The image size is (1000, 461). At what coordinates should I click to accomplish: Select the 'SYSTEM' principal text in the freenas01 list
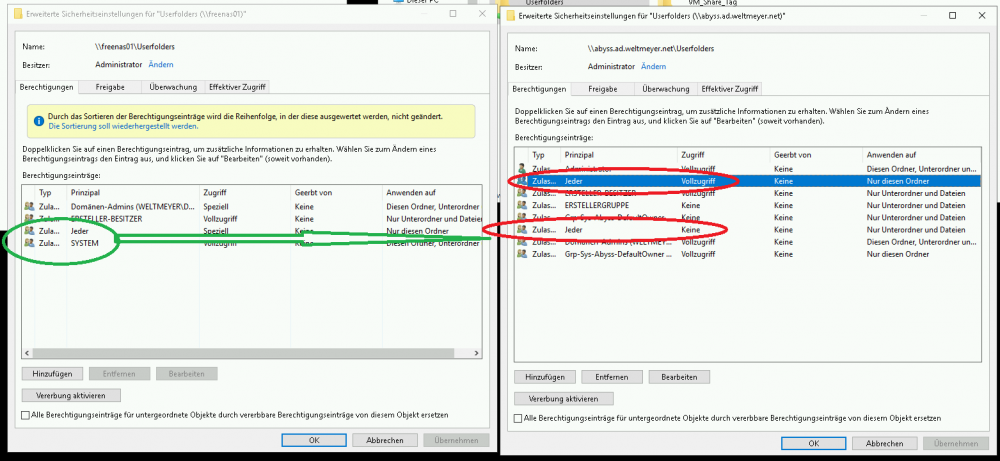[x=85, y=243]
